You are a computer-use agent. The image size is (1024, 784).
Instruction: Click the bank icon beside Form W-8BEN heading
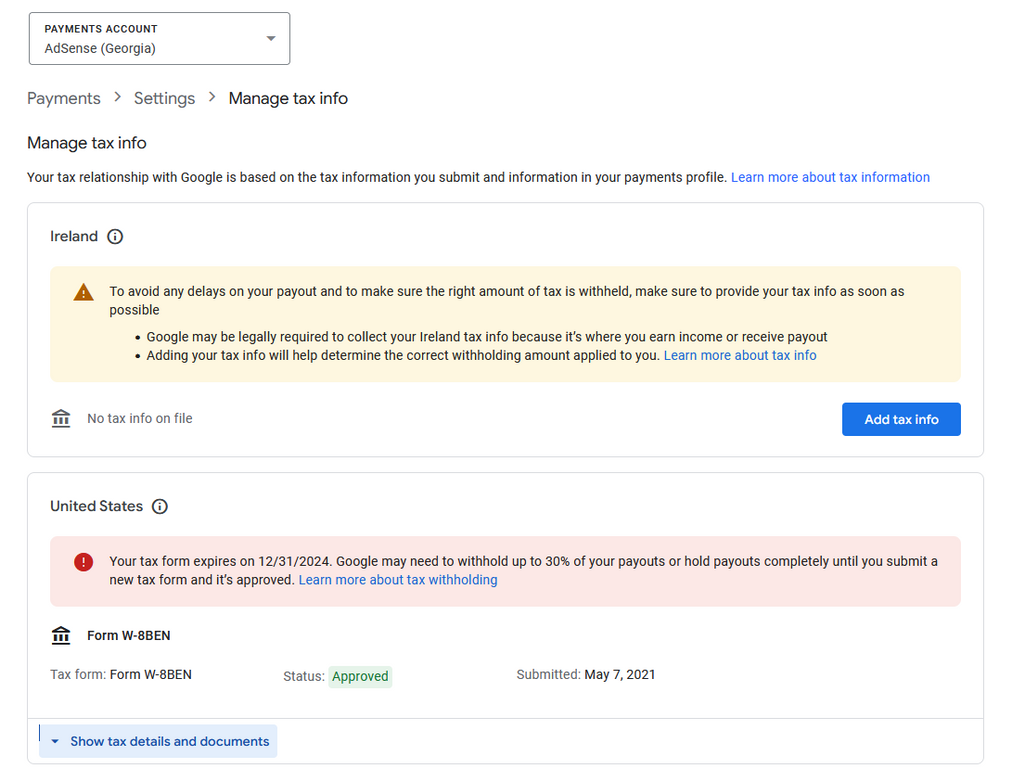point(61,635)
